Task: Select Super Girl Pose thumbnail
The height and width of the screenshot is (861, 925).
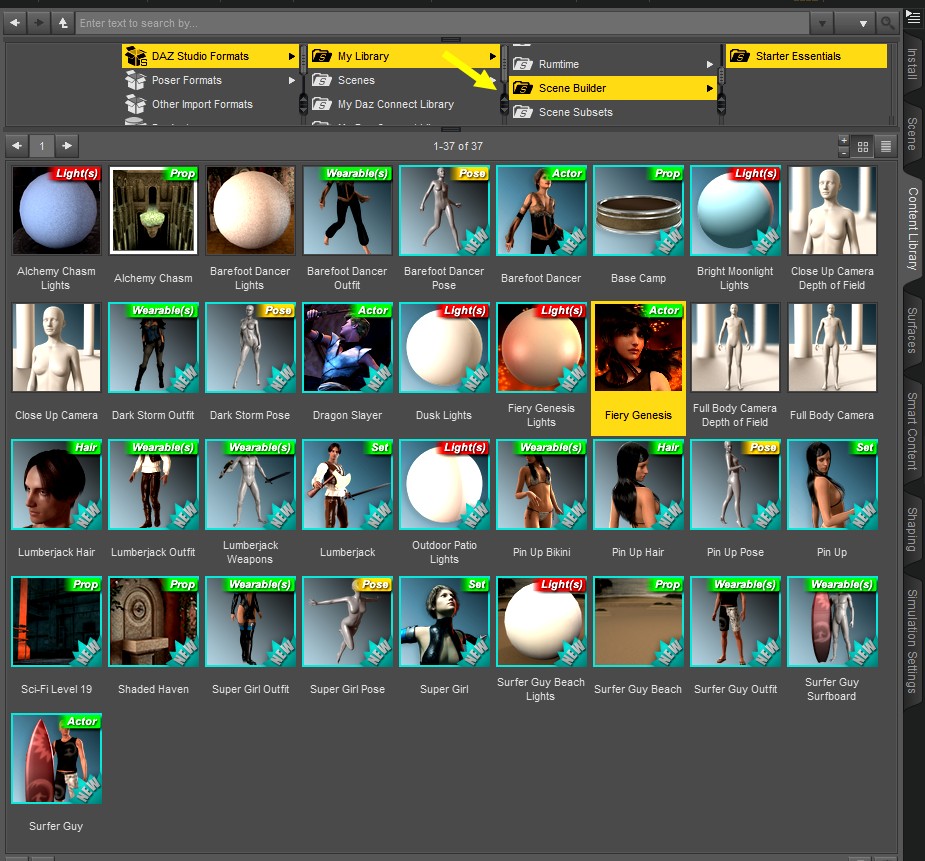Action: (x=347, y=622)
